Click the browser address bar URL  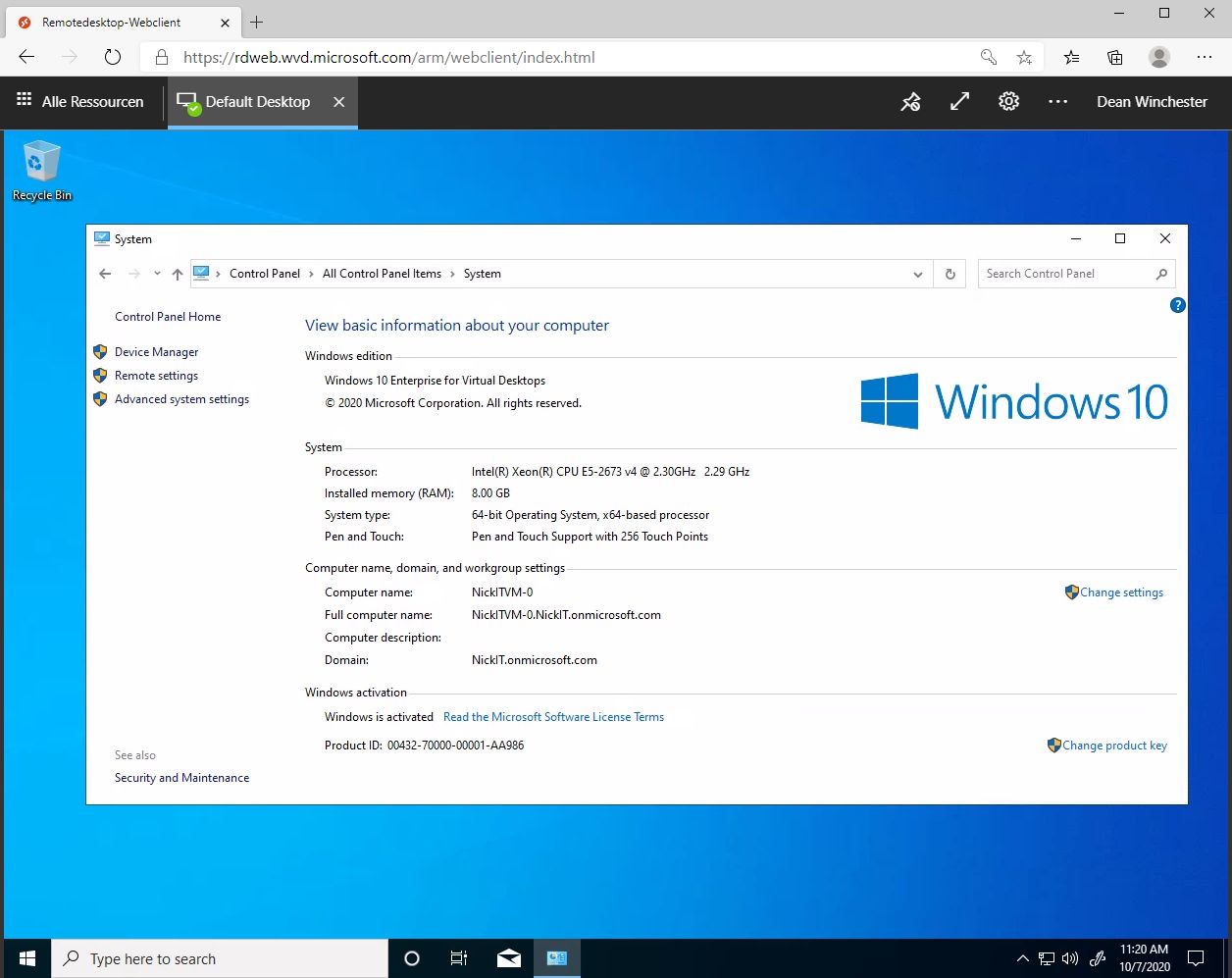(388, 57)
